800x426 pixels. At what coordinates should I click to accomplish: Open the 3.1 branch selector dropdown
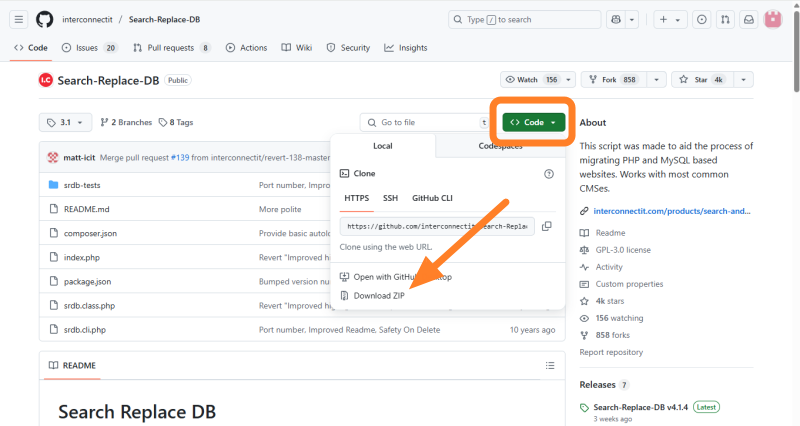pyautogui.click(x=65, y=122)
